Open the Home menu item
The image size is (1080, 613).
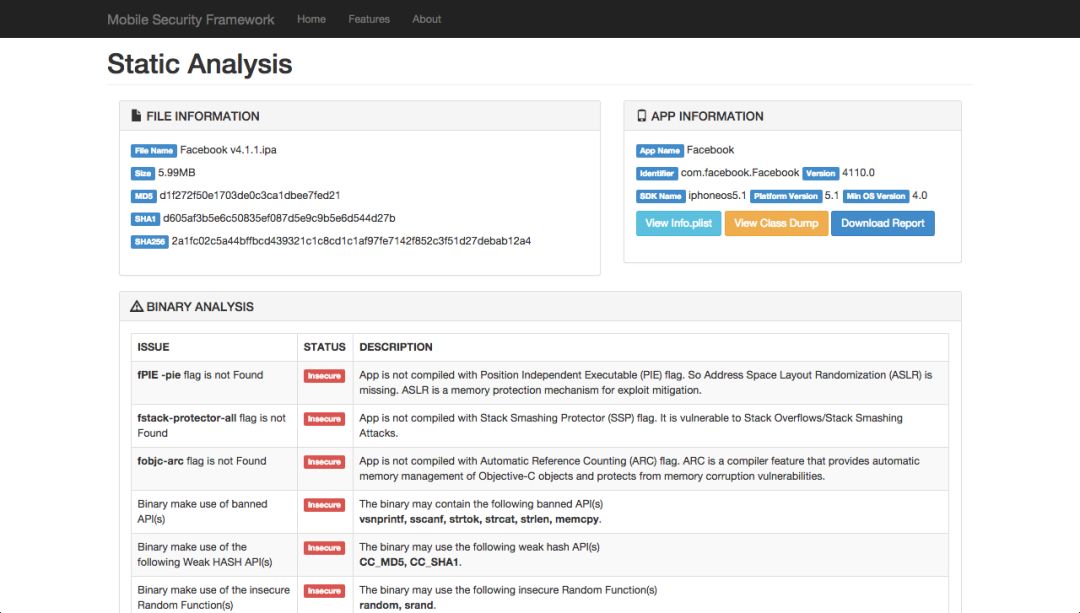pos(311,19)
